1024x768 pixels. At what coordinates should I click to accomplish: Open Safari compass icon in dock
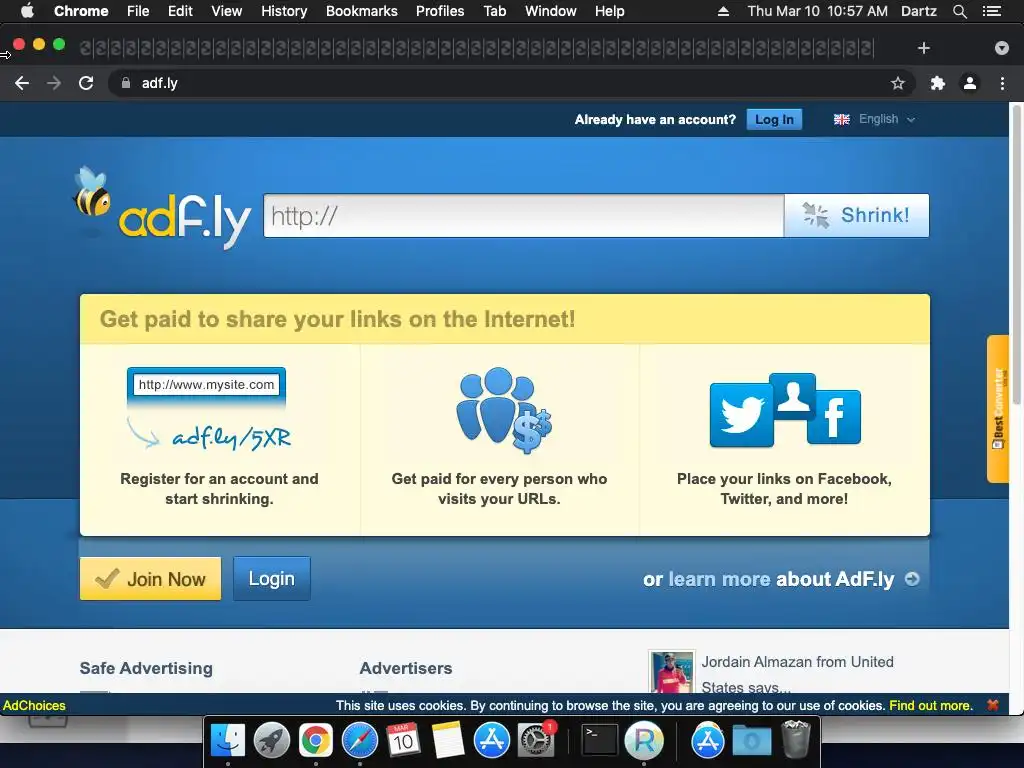pos(360,741)
